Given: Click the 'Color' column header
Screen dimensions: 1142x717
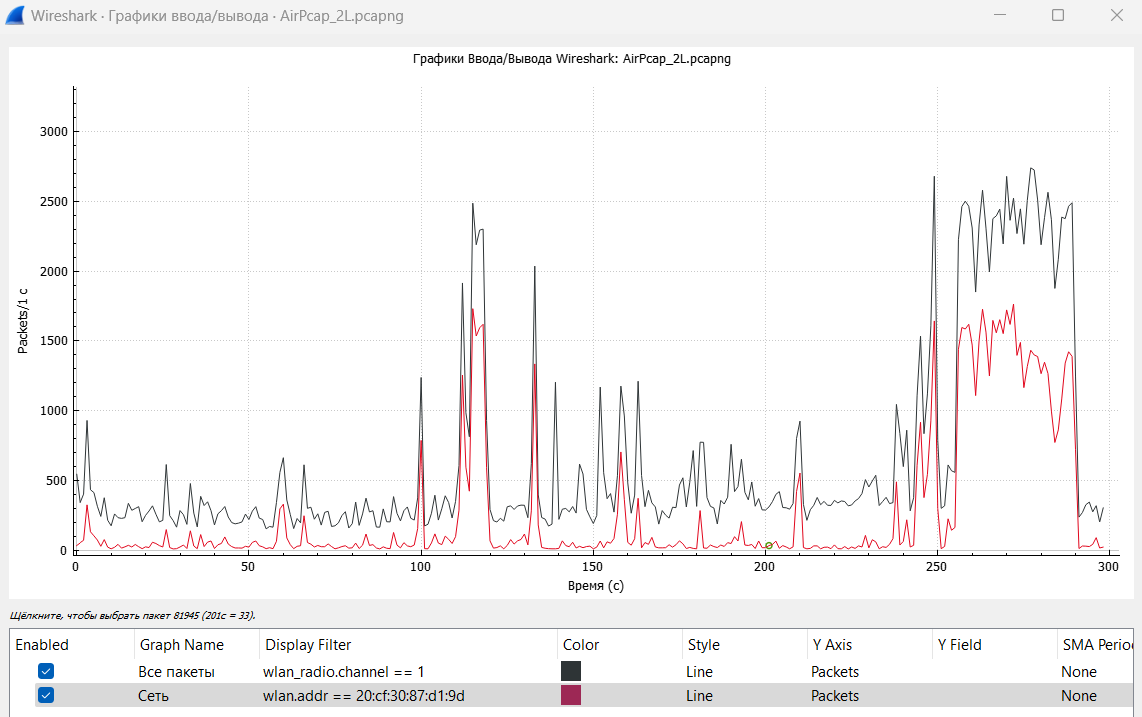Looking at the screenshot, I should click(619, 645).
